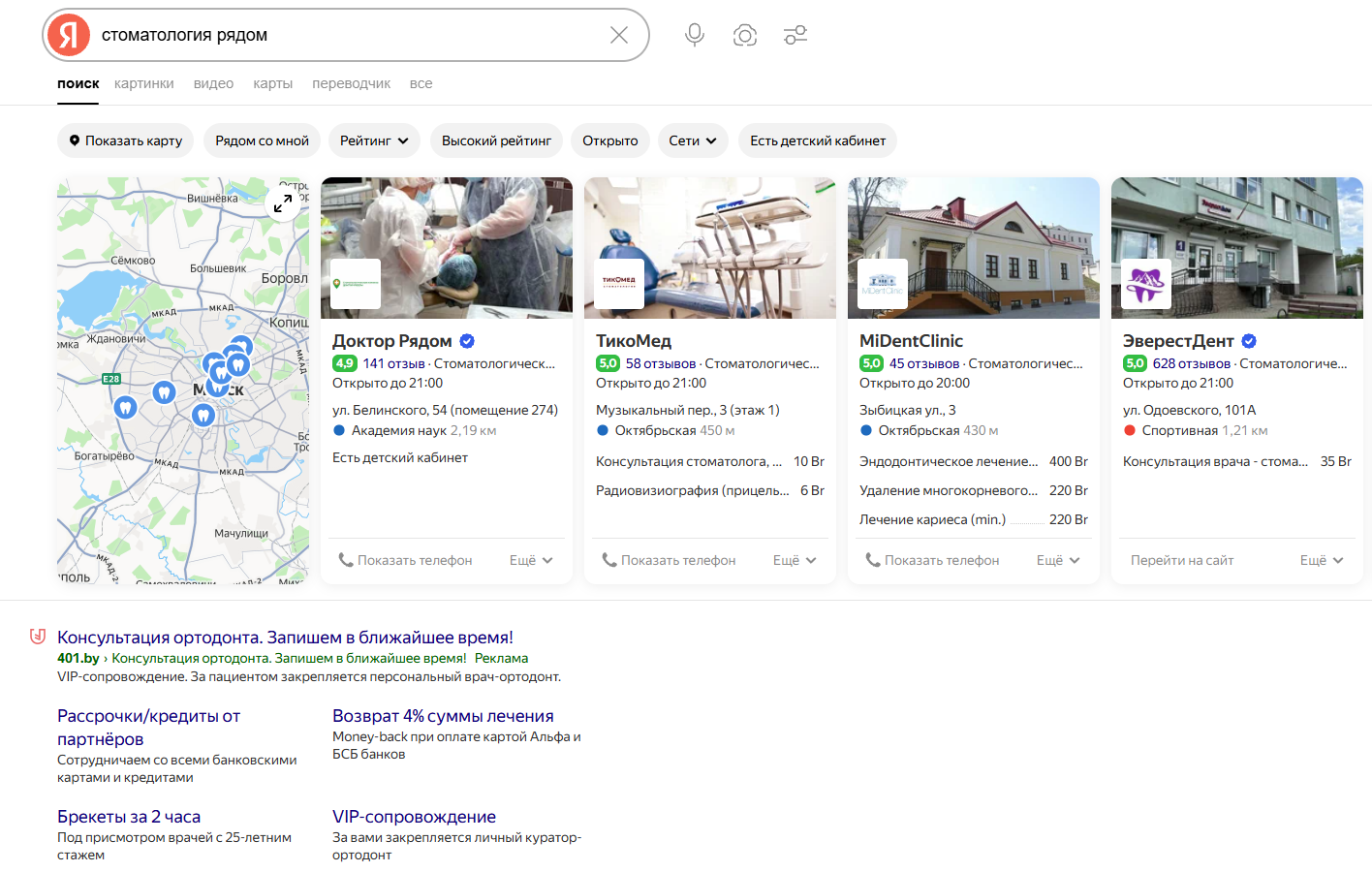This screenshot has height=872, width=1372.
Task: Toggle the Высокий рейтинг filter
Action: pos(496,140)
